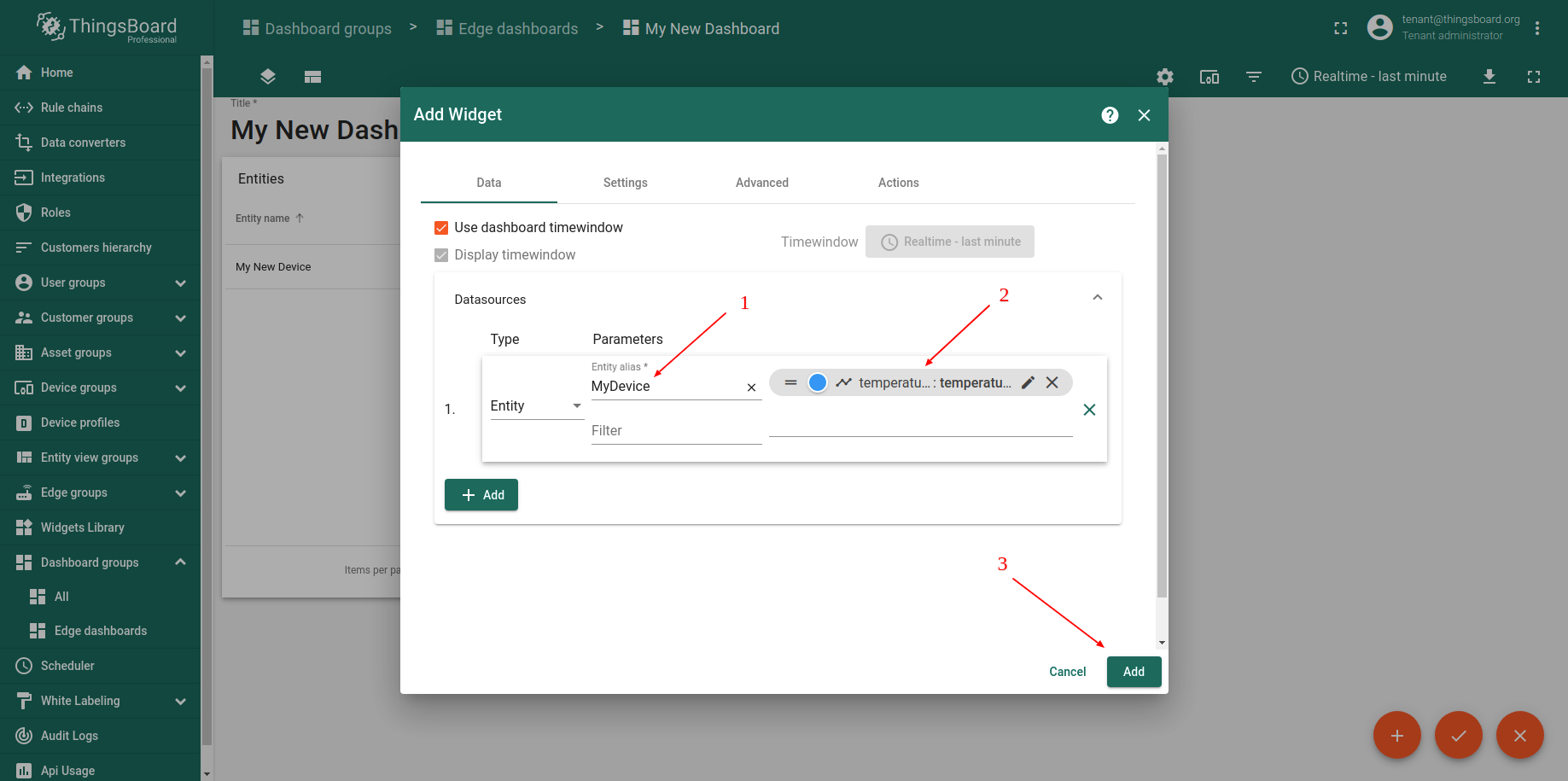Image resolution: width=1568 pixels, height=781 pixels.
Task: Open Integrations in the sidebar
Action: point(100,178)
